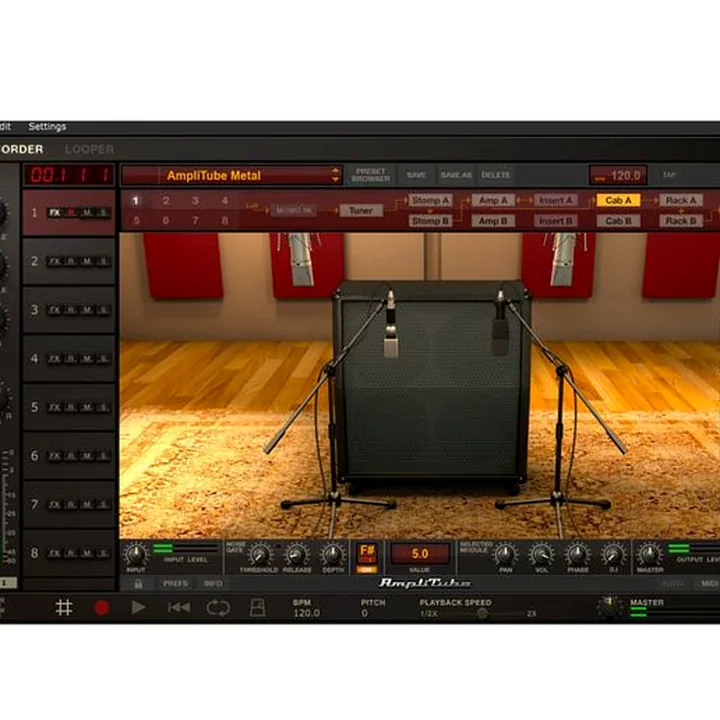
Task: Open track 2 FX button
Action: [55, 261]
